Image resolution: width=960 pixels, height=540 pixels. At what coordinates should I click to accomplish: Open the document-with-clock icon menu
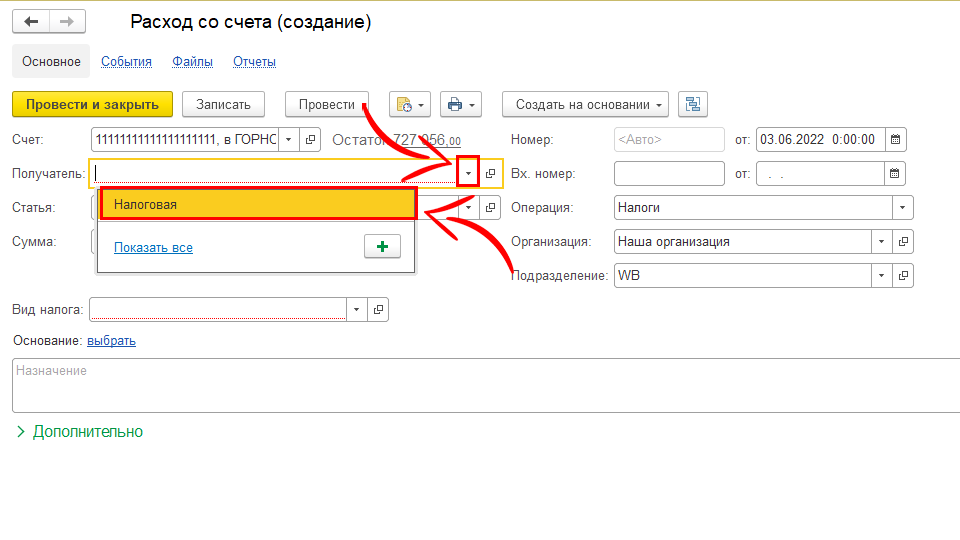click(x=410, y=105)
